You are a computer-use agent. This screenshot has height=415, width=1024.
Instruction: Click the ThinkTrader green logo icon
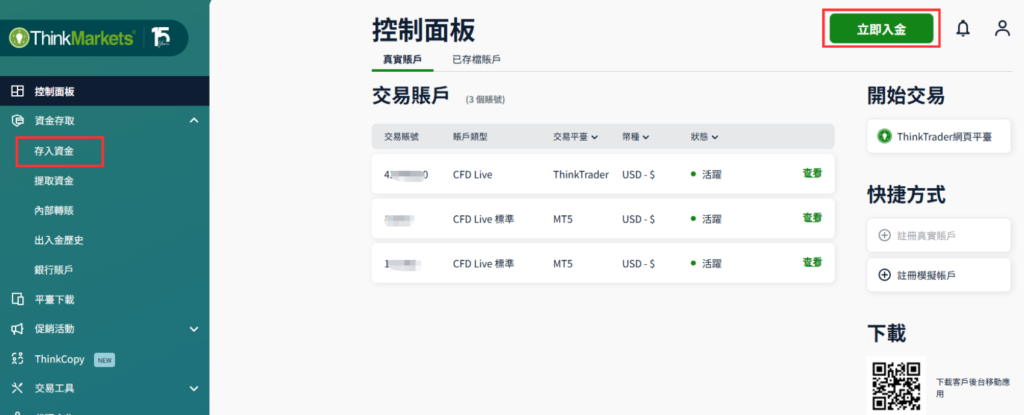pyautogui.click(x=884, y=137)
